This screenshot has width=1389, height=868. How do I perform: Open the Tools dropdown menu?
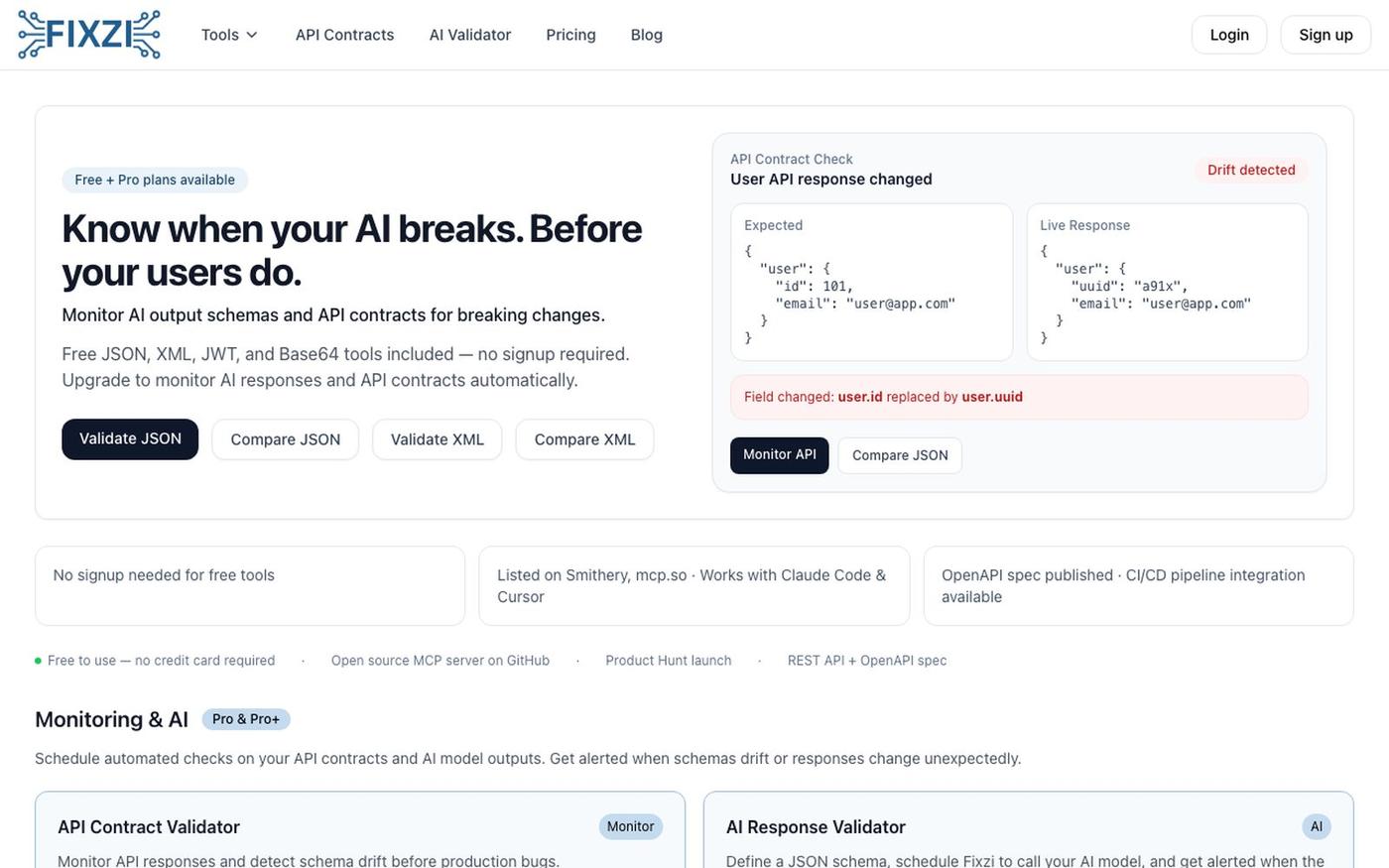[x=229, y=35]
